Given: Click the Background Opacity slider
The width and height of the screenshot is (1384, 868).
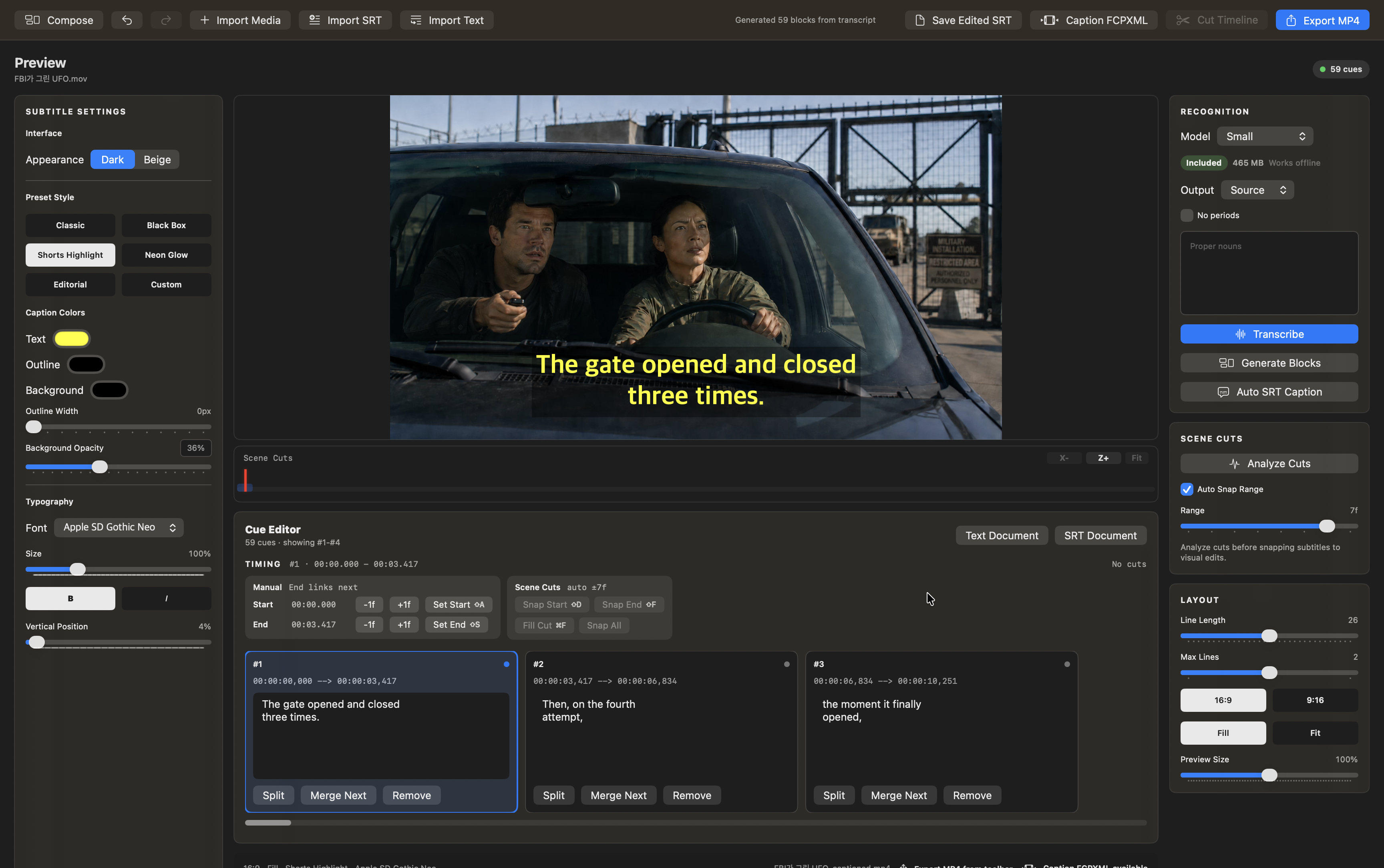Looking at the screenshot, I should point(118,467).
